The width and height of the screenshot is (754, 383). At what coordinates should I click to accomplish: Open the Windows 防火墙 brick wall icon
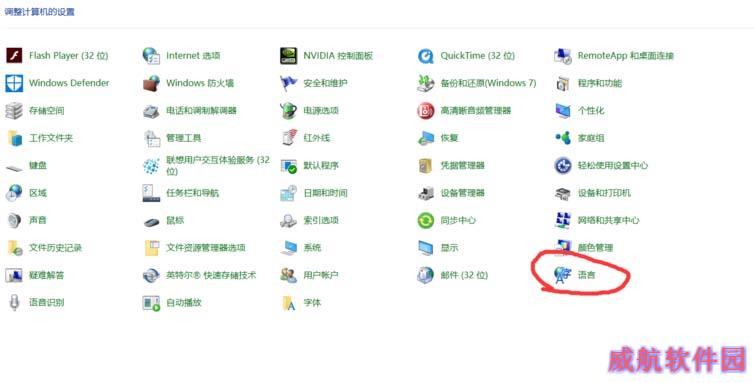(x=151, y=83)
